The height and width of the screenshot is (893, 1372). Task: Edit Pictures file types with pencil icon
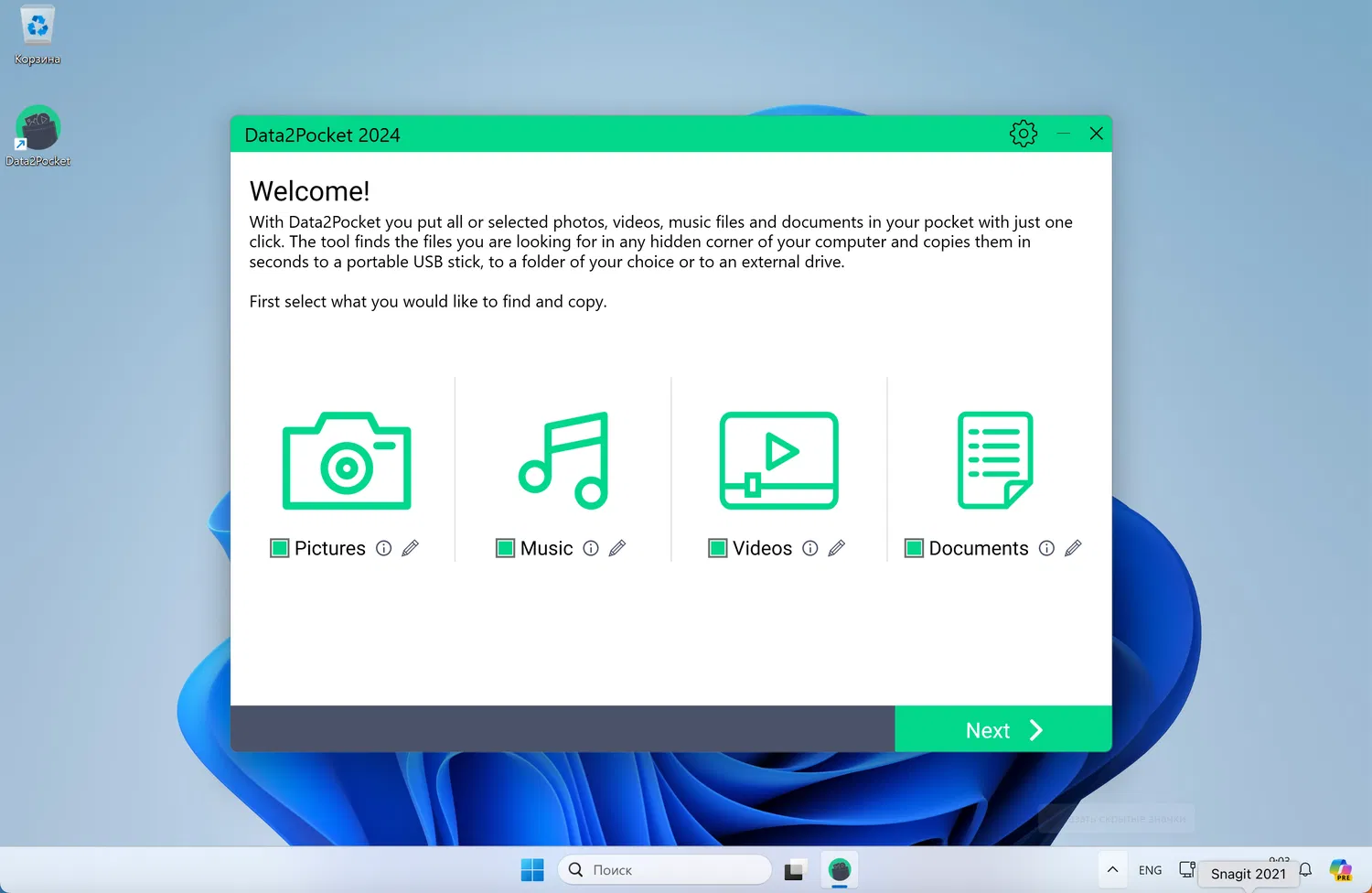pyautogui.click(x=411, y=548)
